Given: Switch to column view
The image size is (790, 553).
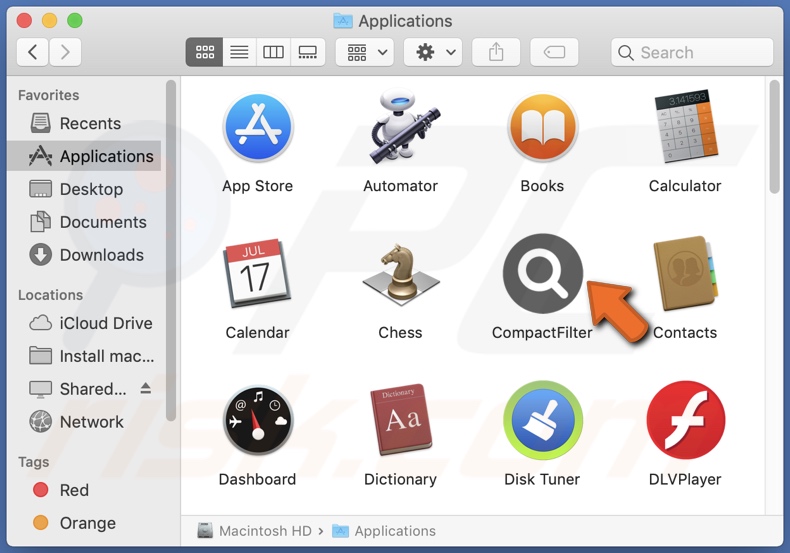Looking at the screenshot, I should click(274, 52).
